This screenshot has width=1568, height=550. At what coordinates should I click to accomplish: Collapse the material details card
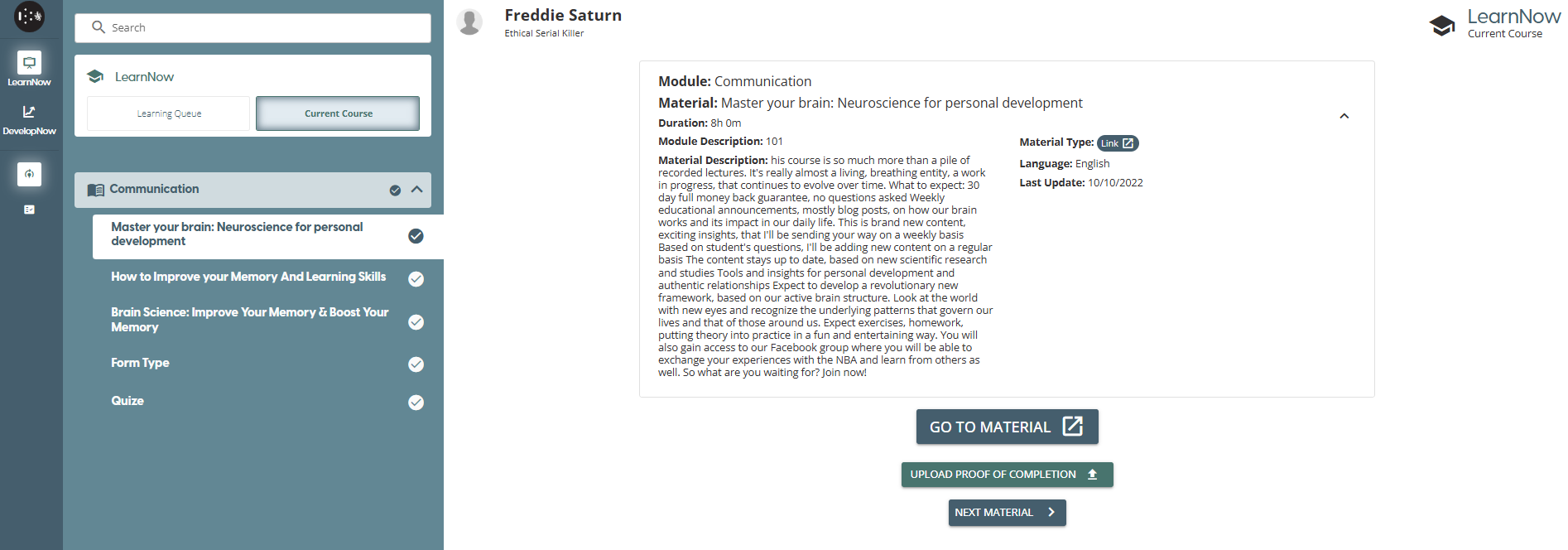1344,116
